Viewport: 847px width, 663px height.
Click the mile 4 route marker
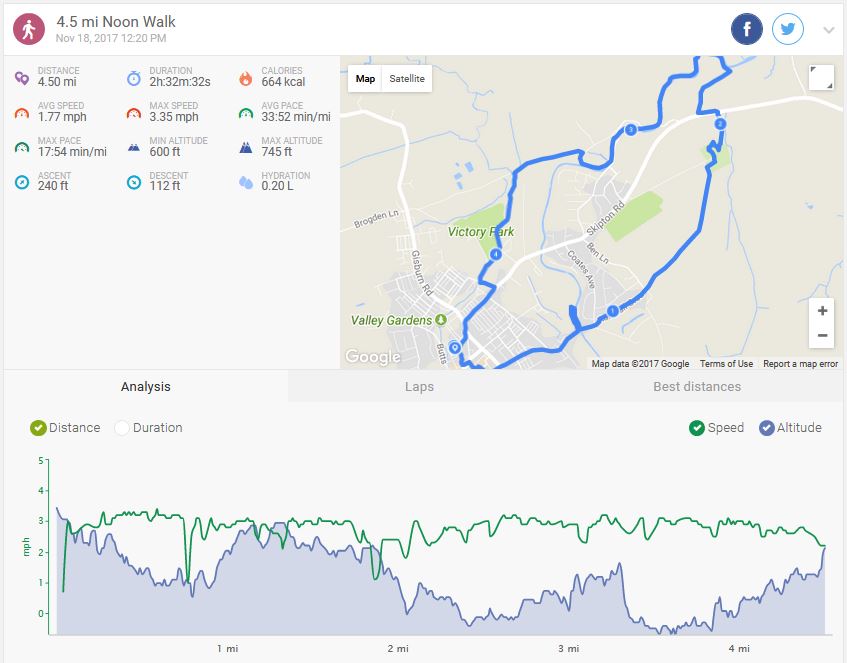(x=496, y=255)
